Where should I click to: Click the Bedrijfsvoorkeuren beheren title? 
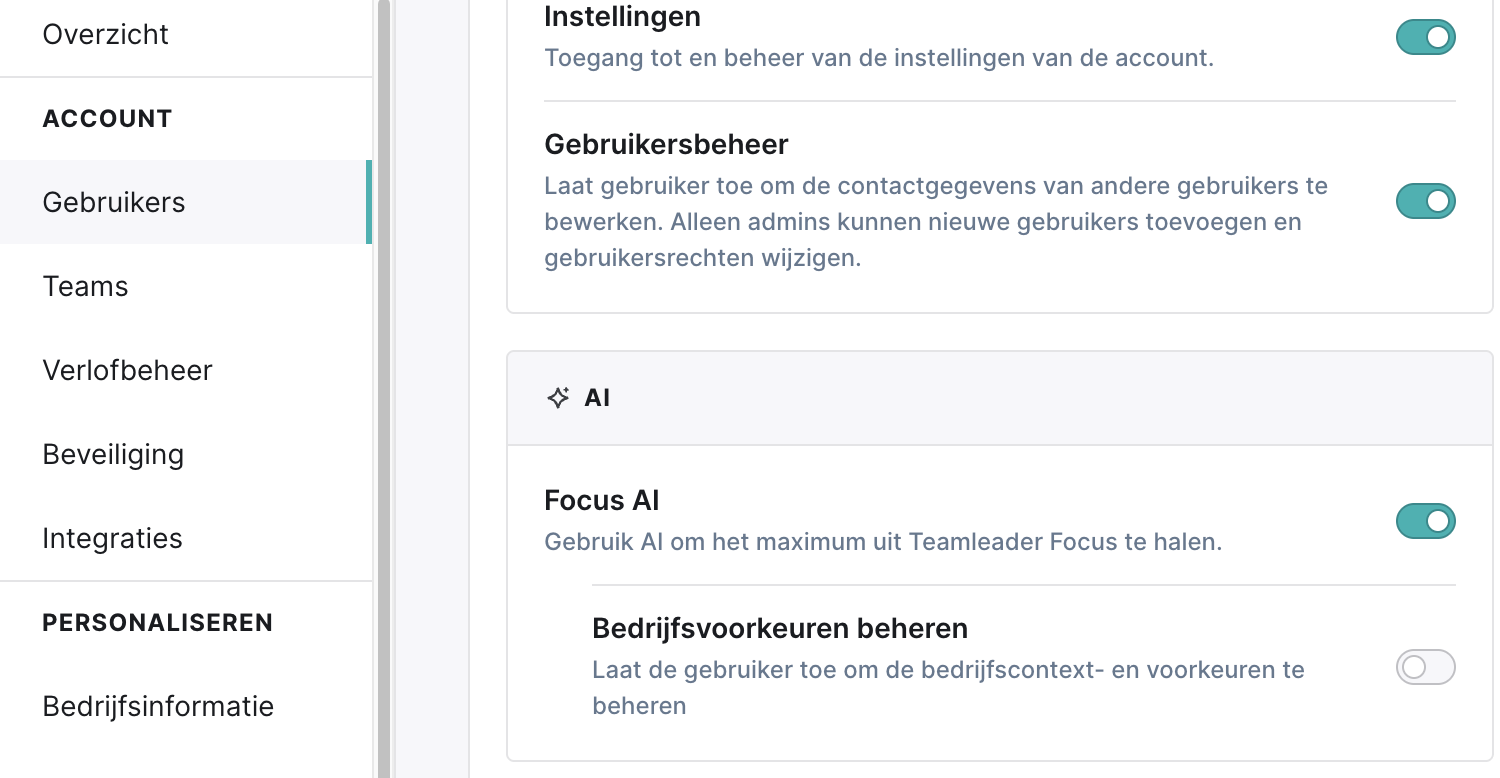point(780,629)
